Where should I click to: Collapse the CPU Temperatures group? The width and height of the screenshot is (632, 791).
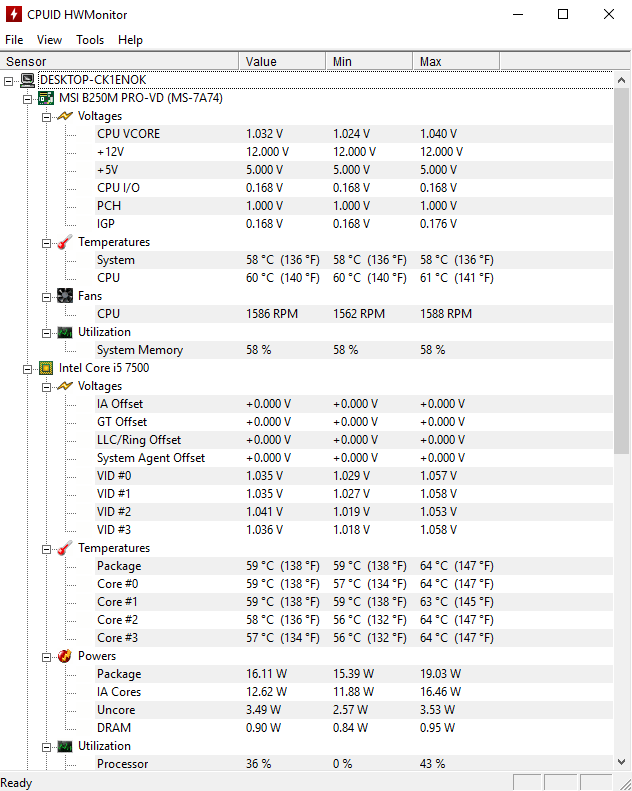[46, 549]
